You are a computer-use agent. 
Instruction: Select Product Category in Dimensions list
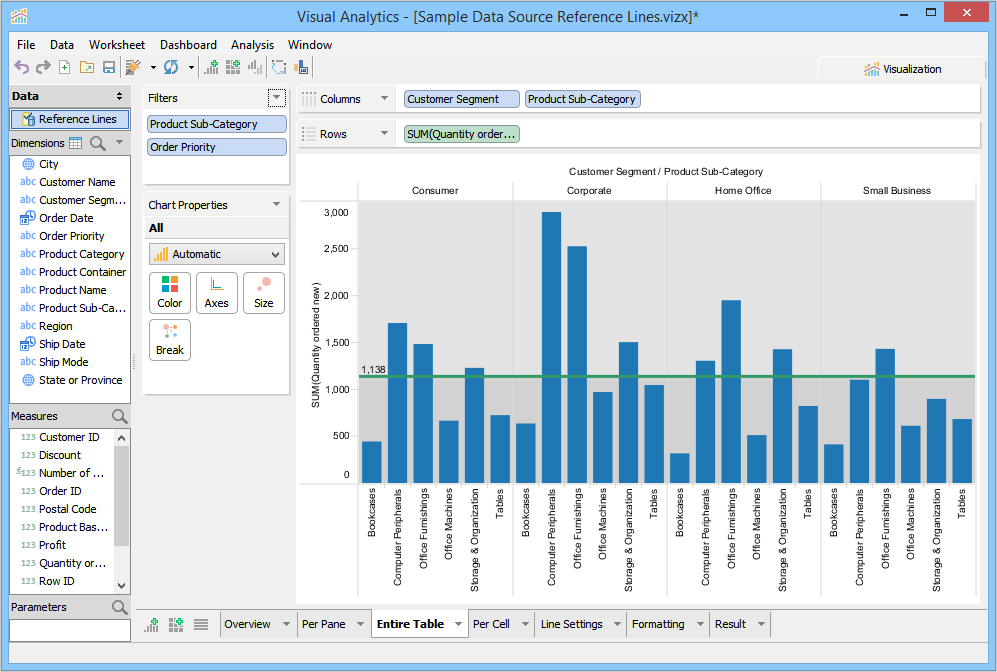(x=81, y=254)
